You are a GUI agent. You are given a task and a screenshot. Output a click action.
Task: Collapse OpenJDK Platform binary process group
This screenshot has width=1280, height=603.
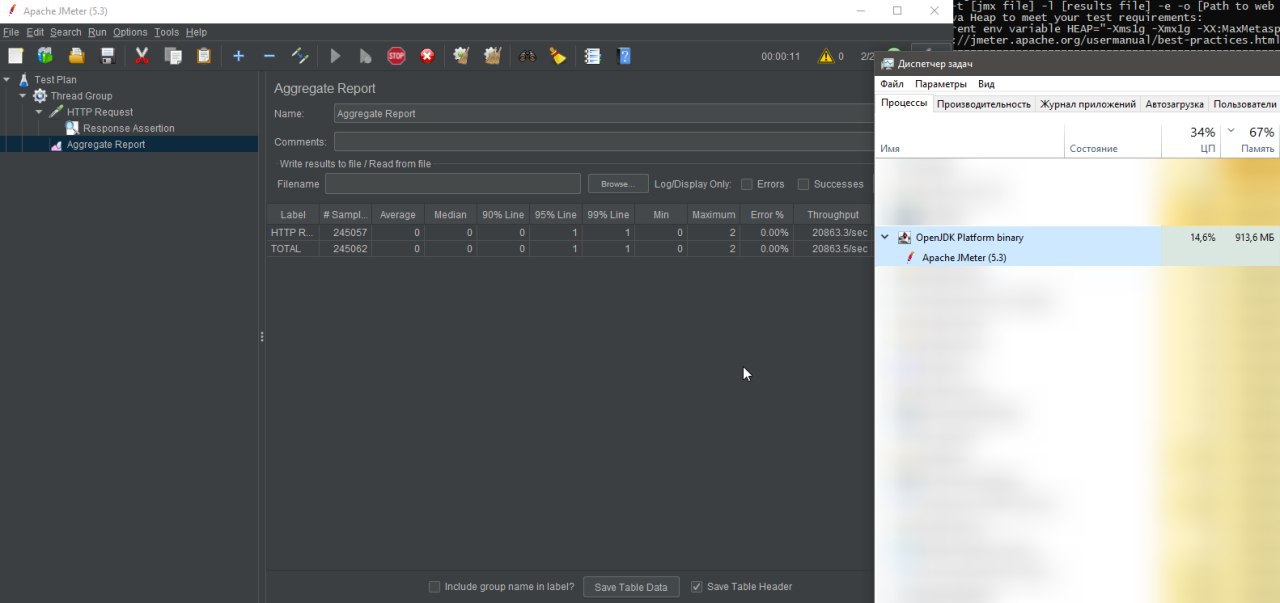tap(884, 238)
